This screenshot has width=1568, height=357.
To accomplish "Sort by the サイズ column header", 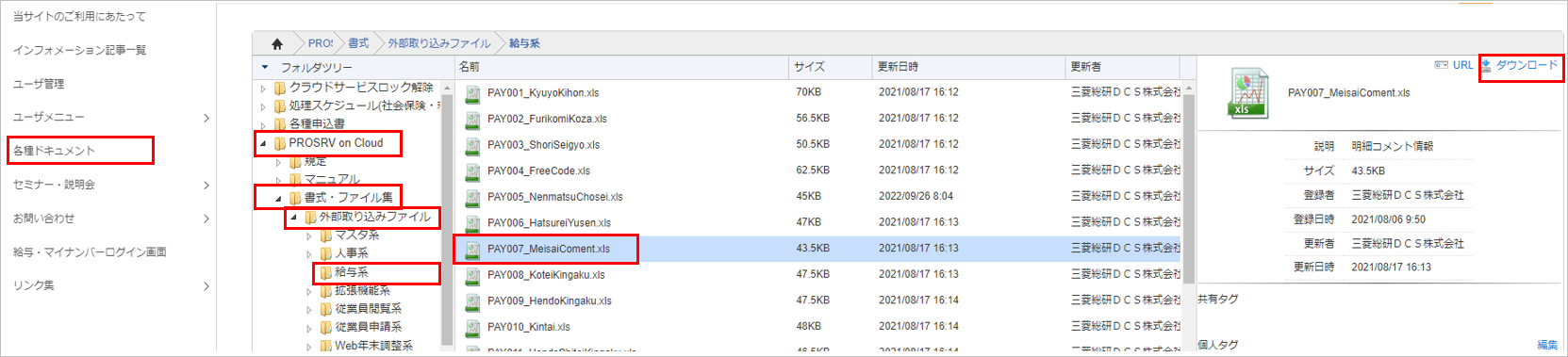I will (x=831, y=67).
